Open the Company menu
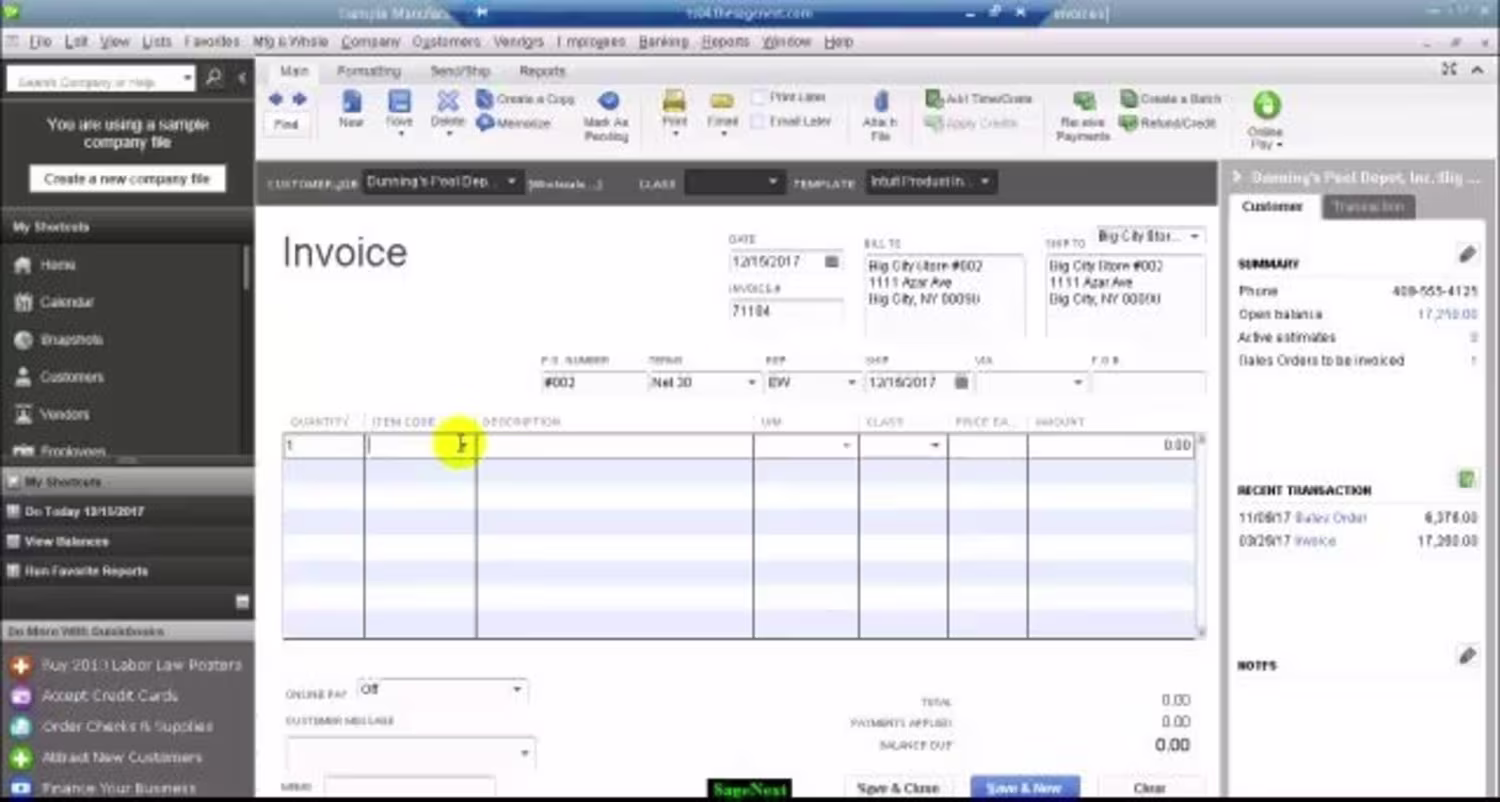 tap(370, 42)
